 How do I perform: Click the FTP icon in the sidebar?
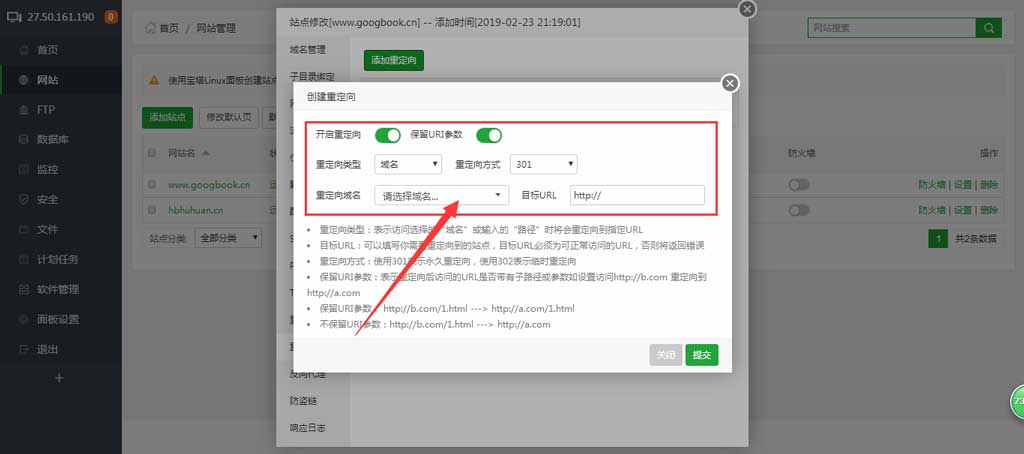(24, 110)
